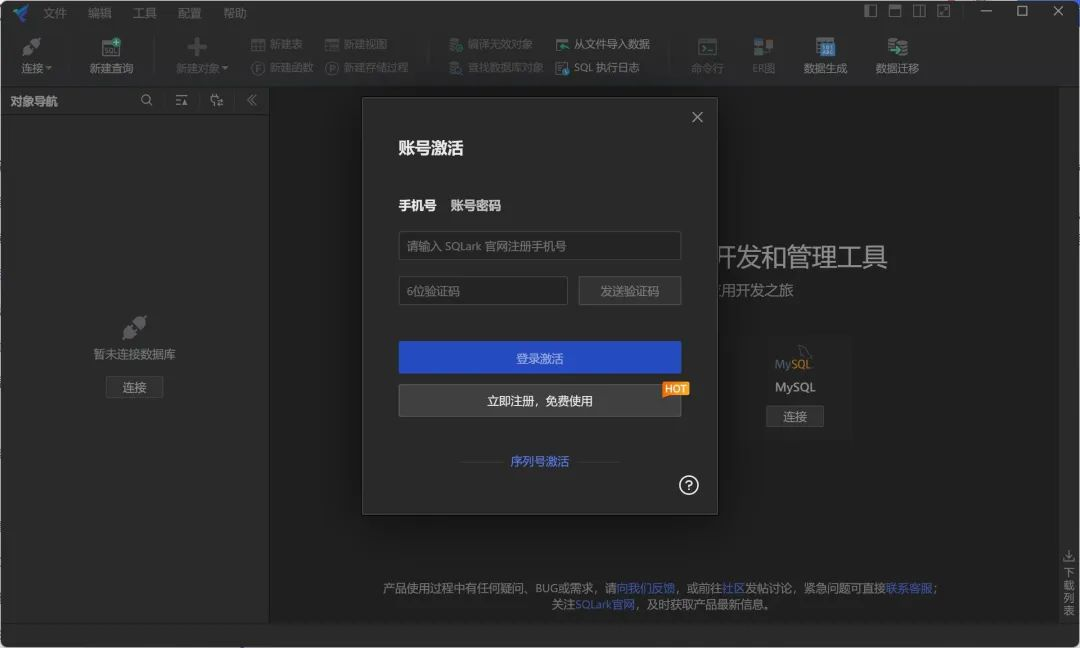
Task: Maximize the SQLark window
Action: pos(1022,11)
